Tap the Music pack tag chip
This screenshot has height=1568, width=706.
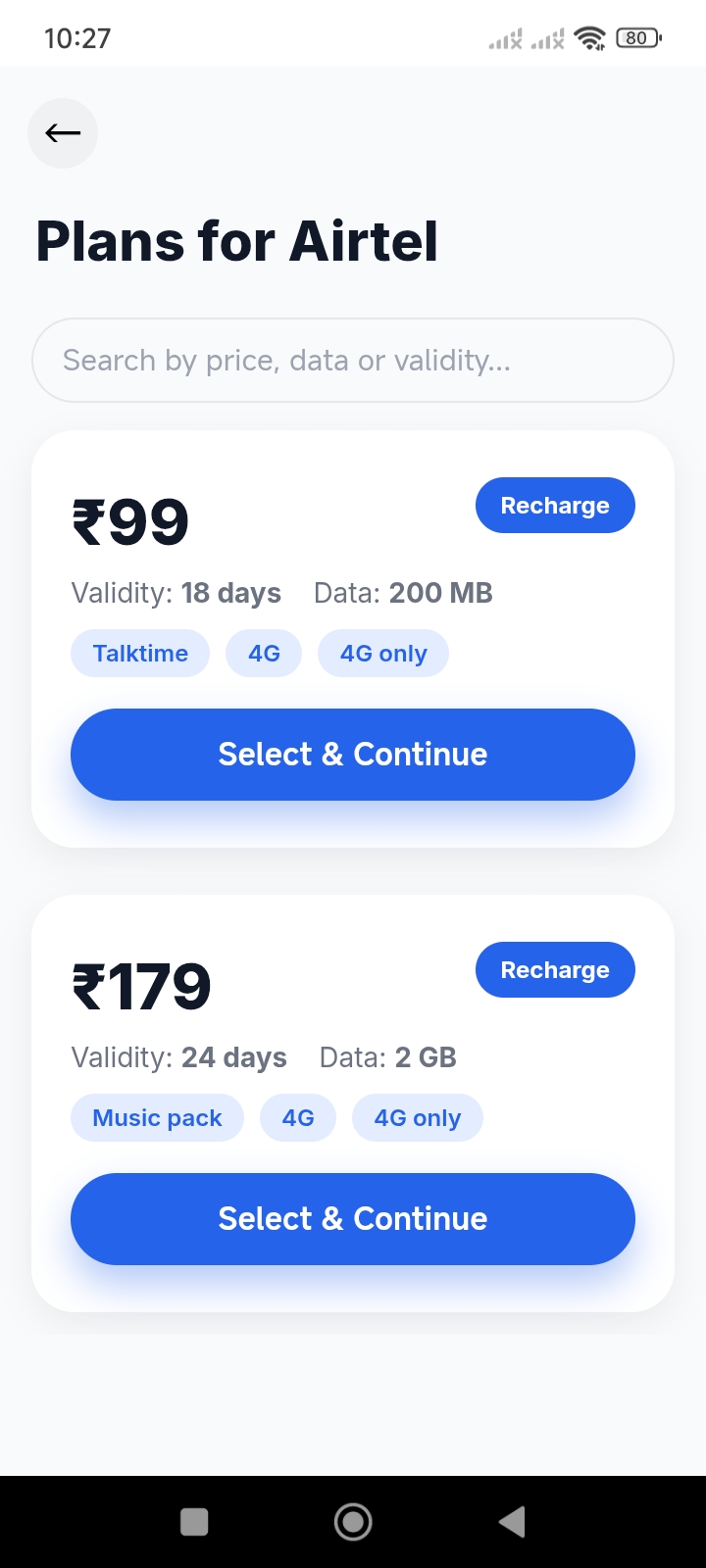pos(157,1118)
